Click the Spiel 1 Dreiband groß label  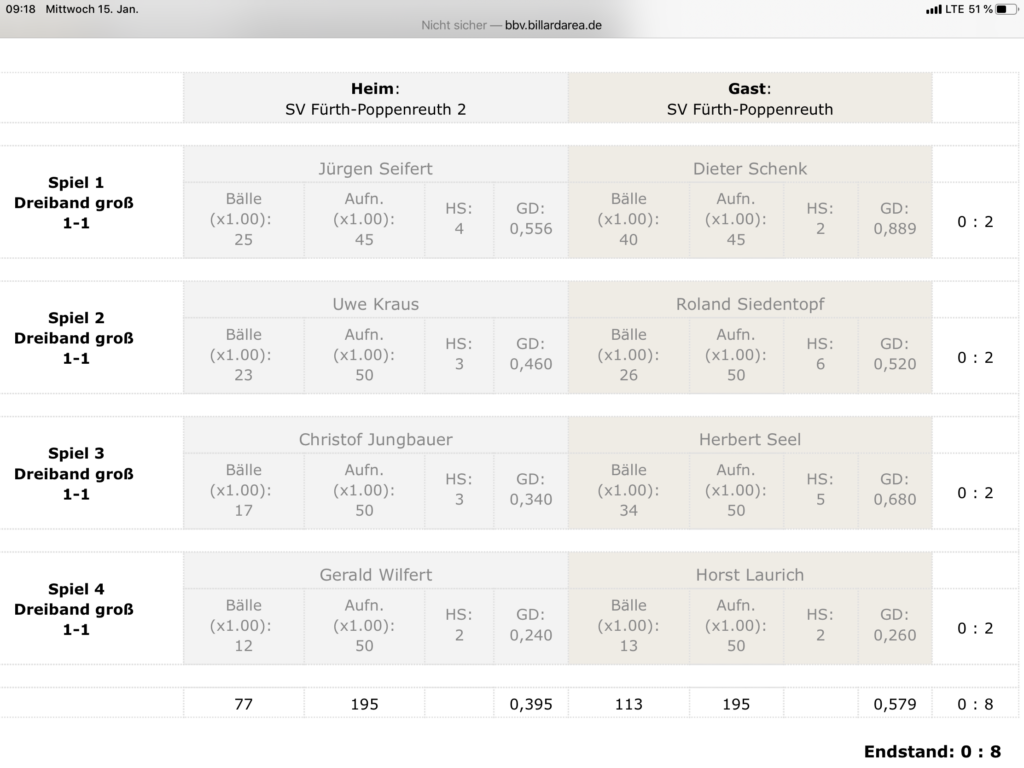tap(76, 202)
